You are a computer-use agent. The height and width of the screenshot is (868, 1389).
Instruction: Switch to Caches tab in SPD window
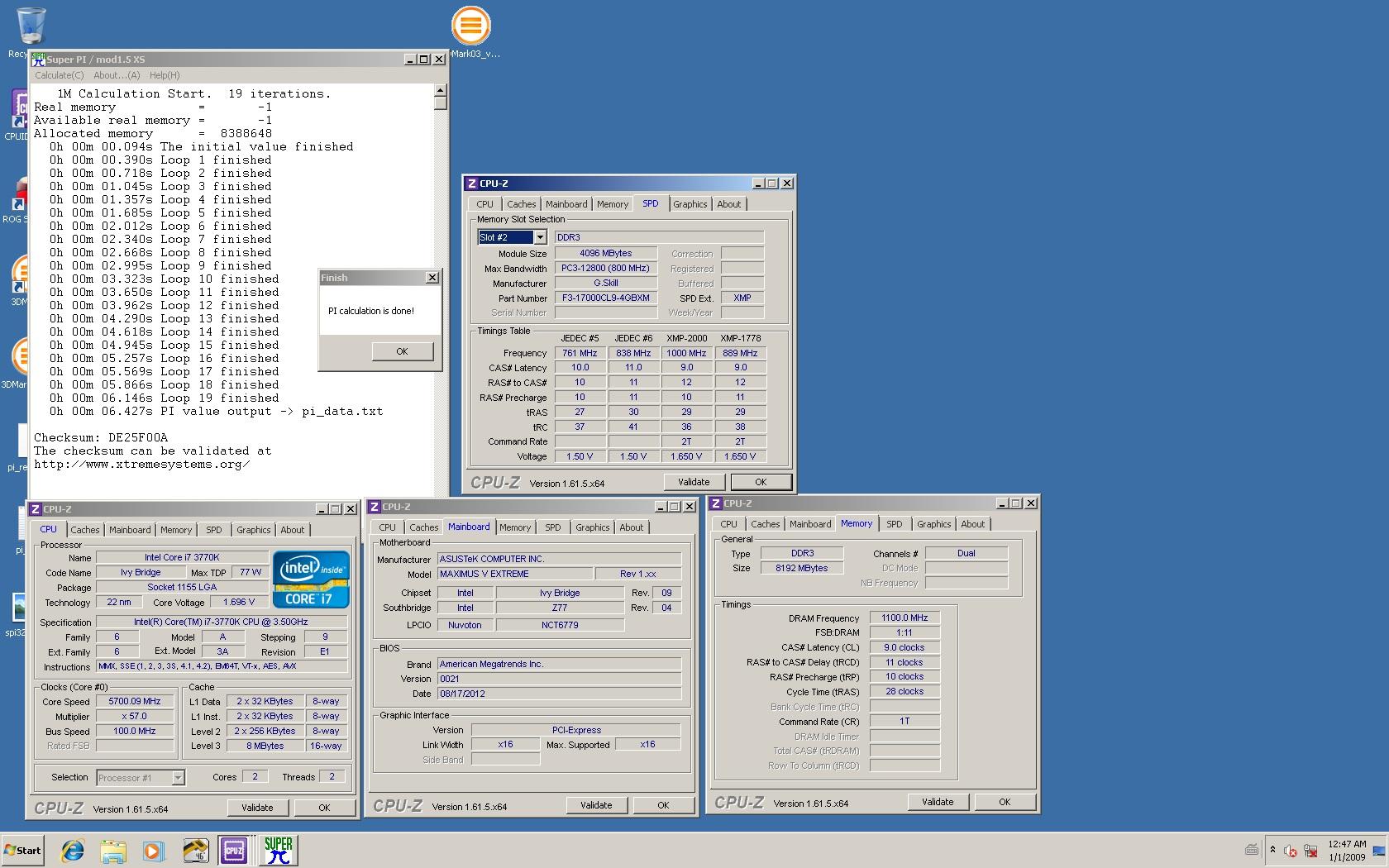(x=521, y=204)
